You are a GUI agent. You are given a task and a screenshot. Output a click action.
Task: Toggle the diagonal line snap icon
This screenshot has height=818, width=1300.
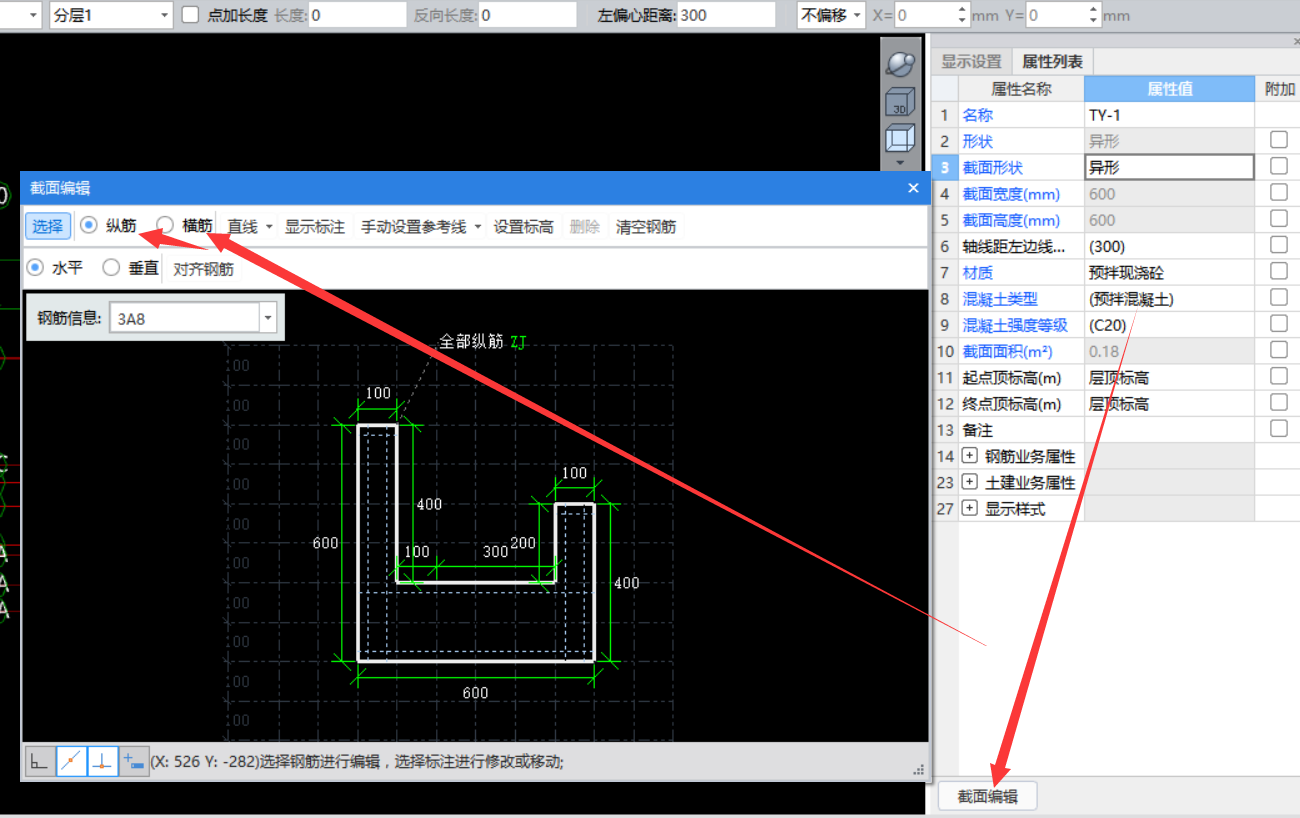(x=71, y=761)
